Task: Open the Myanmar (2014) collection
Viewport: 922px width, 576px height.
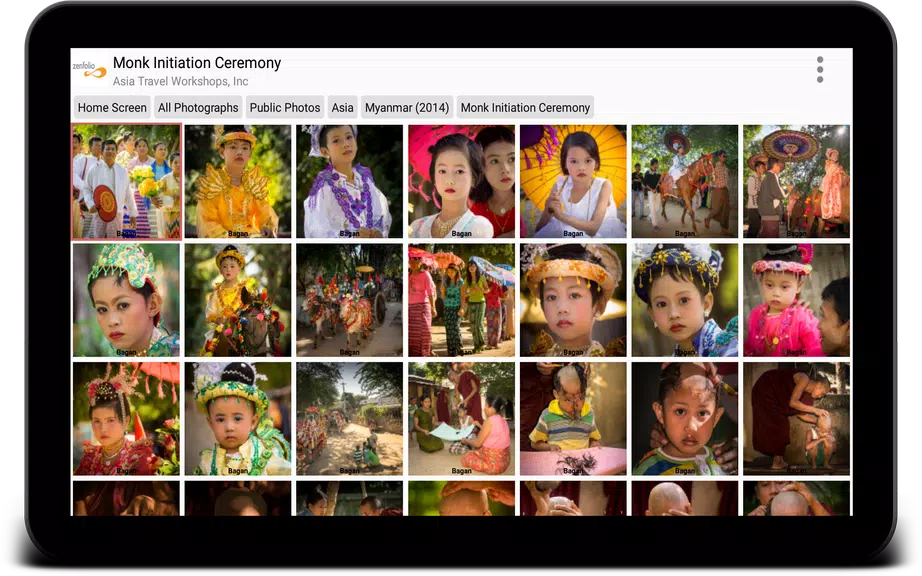Action: (x=407, y=107)
